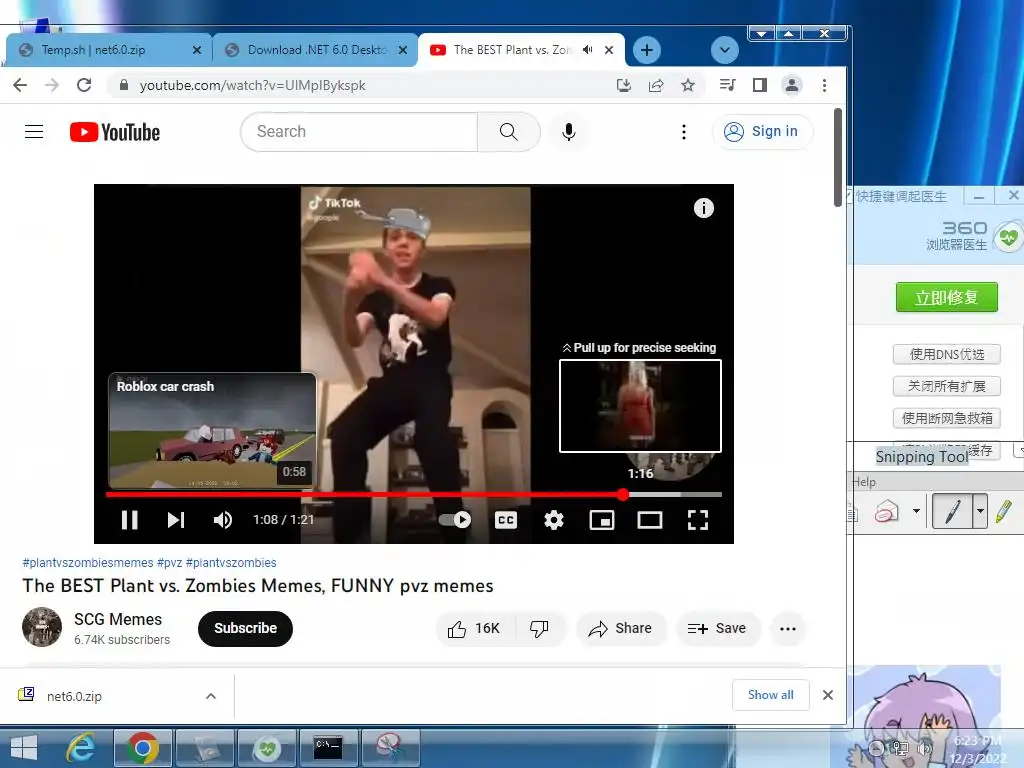The image size is (1024, 768).
Task: Open #plantvszombiesmemes hashtag
Action: (88, 562)
